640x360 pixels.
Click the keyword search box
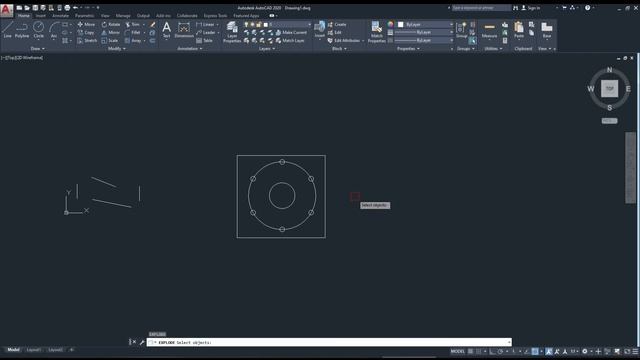(481, 8)
